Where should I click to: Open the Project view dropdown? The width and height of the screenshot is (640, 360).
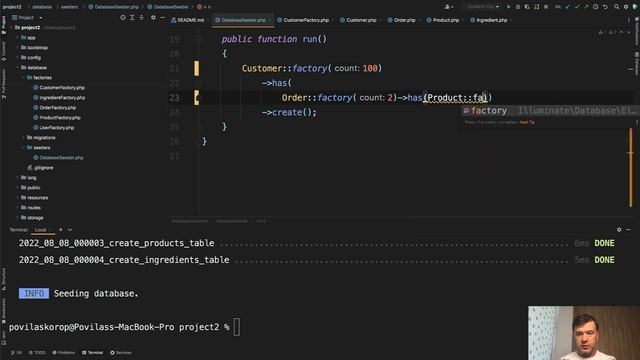27,18
